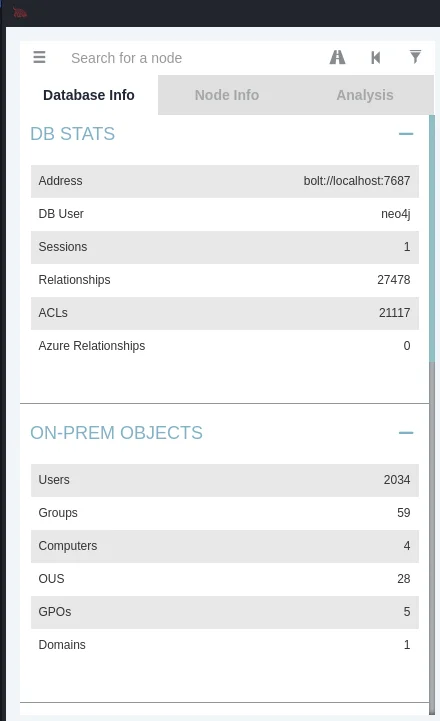
Task: Select the Computers count row
Action: pyautogui.click(x=225, y=546)
